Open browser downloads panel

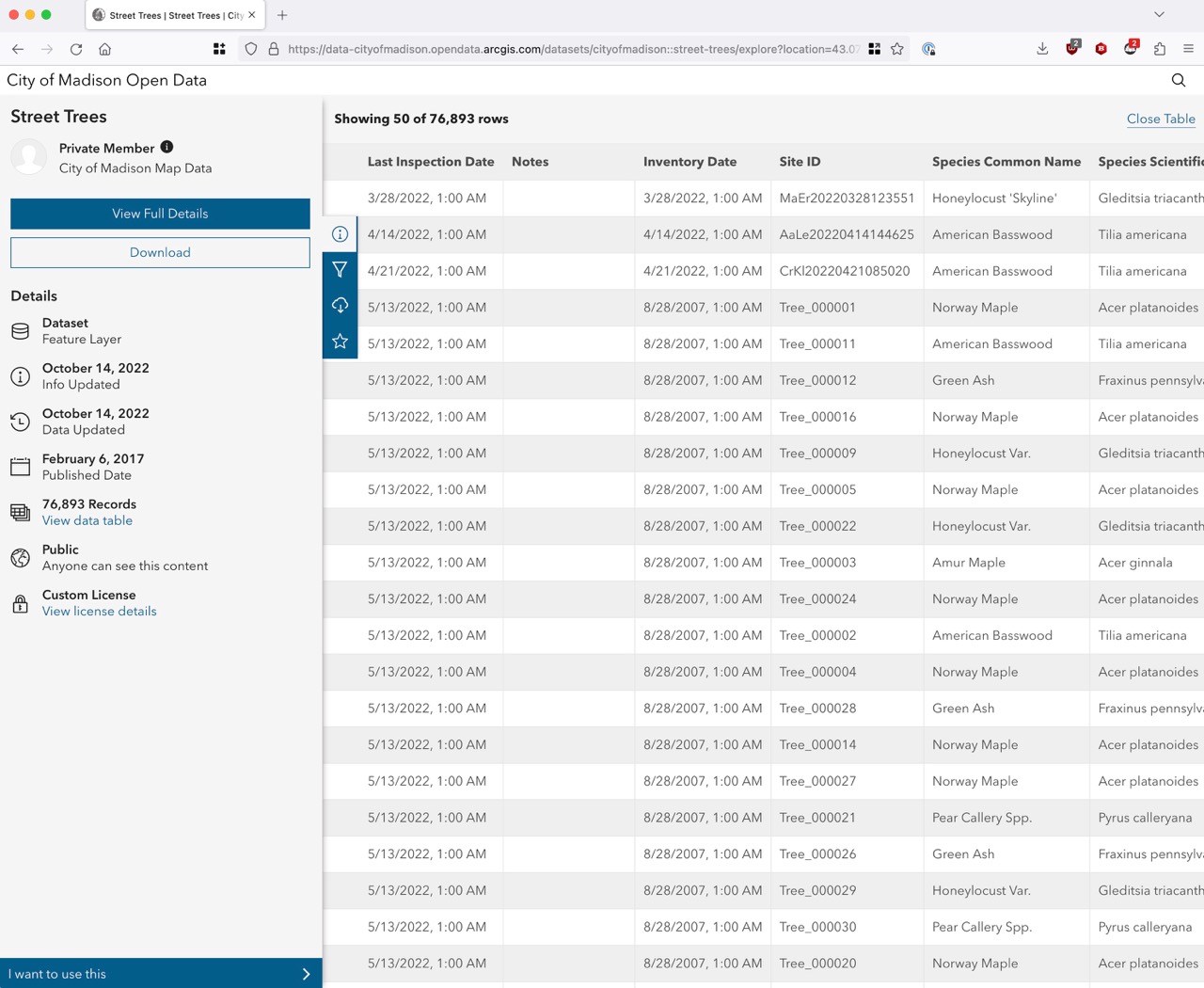click(1042, 49)
